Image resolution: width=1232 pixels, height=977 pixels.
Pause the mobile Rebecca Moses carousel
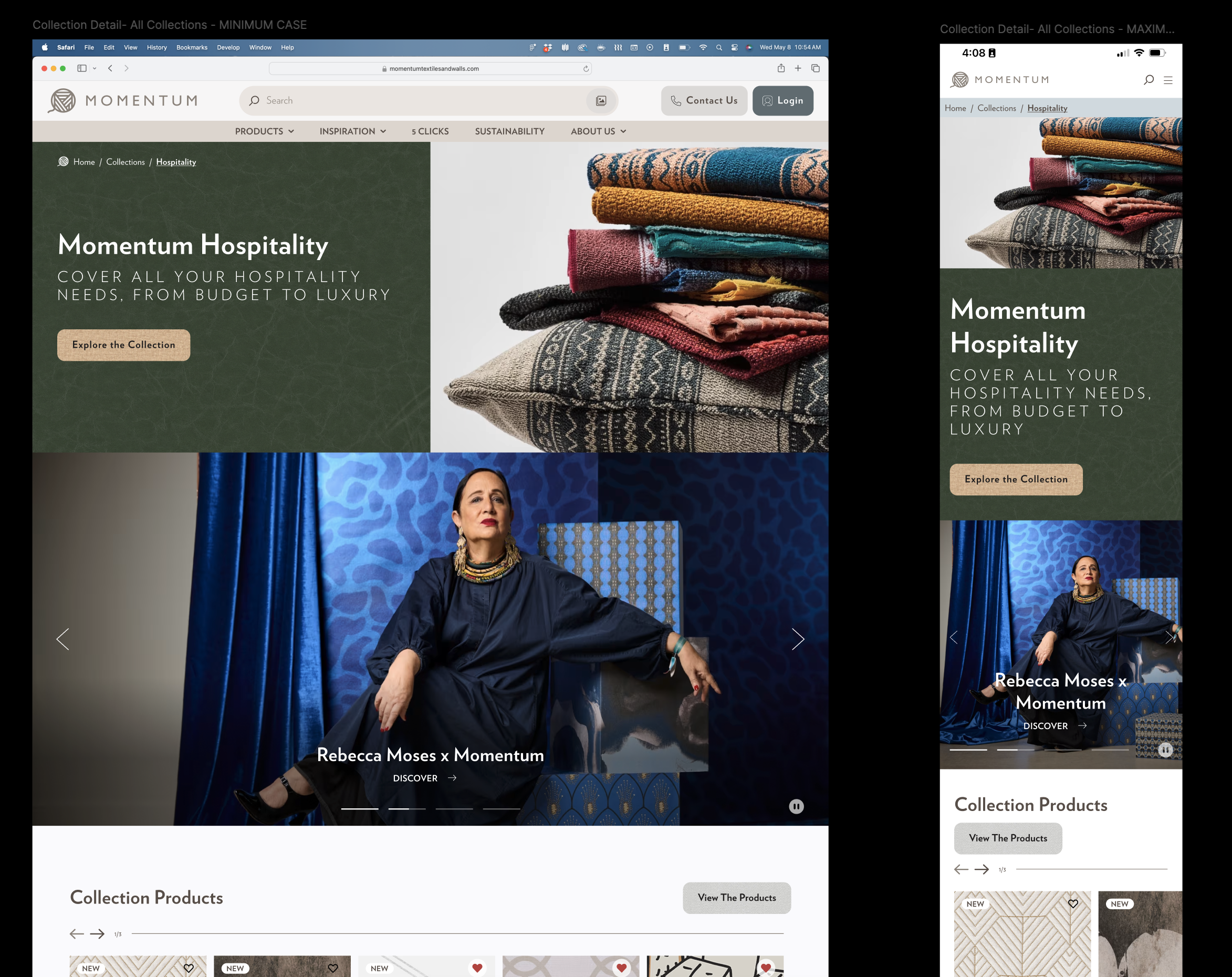click(1165, 750)
